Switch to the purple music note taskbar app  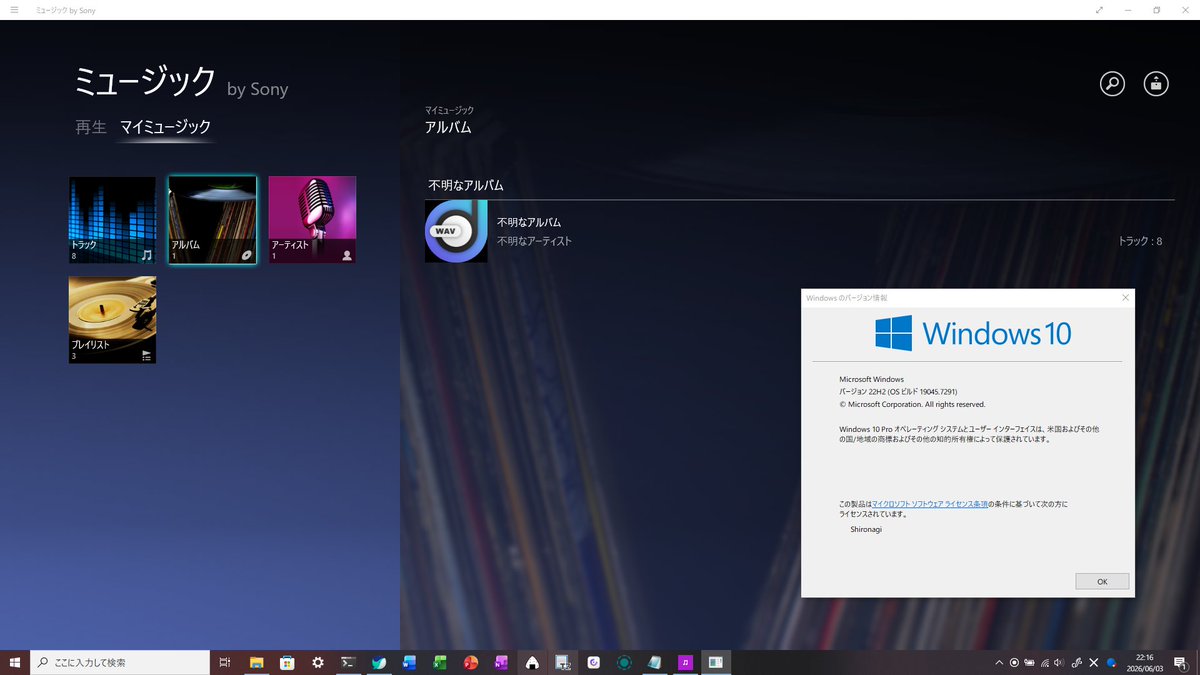click(x=685, y=662)
